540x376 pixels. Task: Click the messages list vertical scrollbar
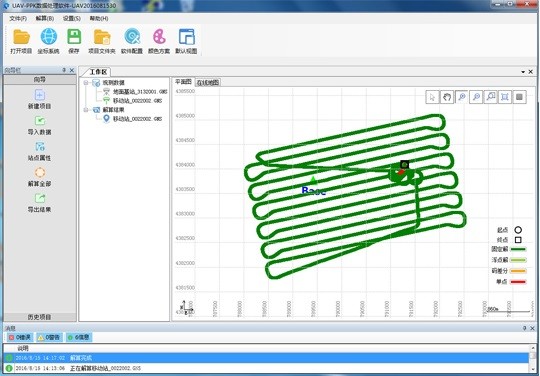click(x=532, y=358)
